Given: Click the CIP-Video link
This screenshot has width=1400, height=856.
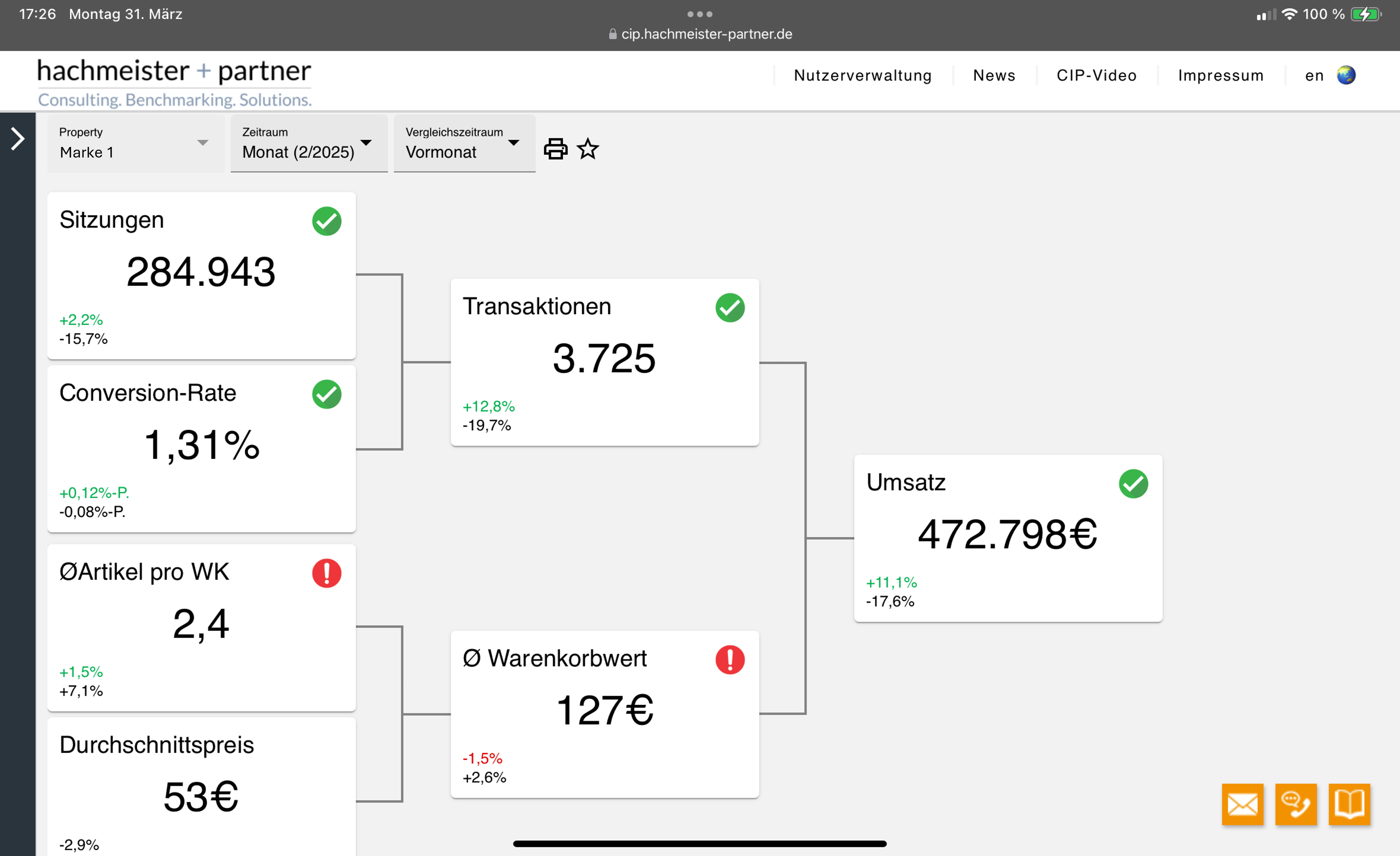Looking at the screenshot, I should point(1096,75).
